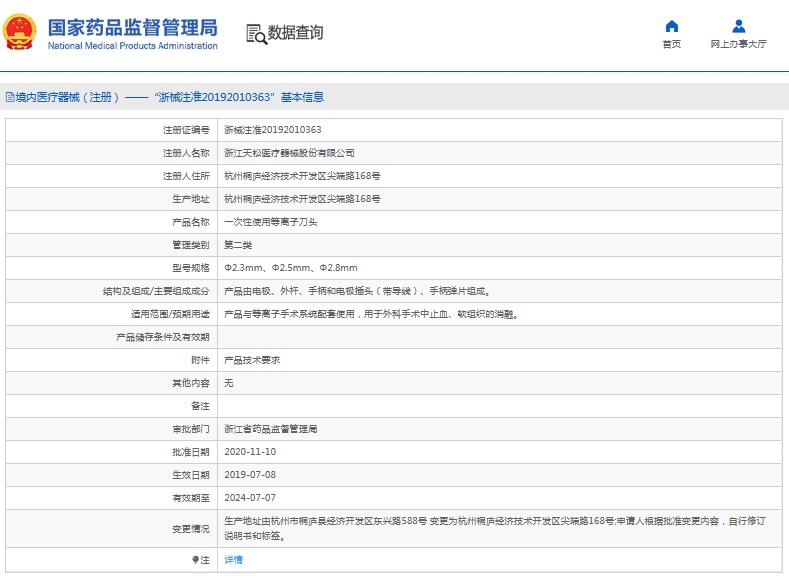The height and width of the screenshot is (579, 789).
Task: Click the 产品技术要求 attachment value
Action: click(251, 360)
